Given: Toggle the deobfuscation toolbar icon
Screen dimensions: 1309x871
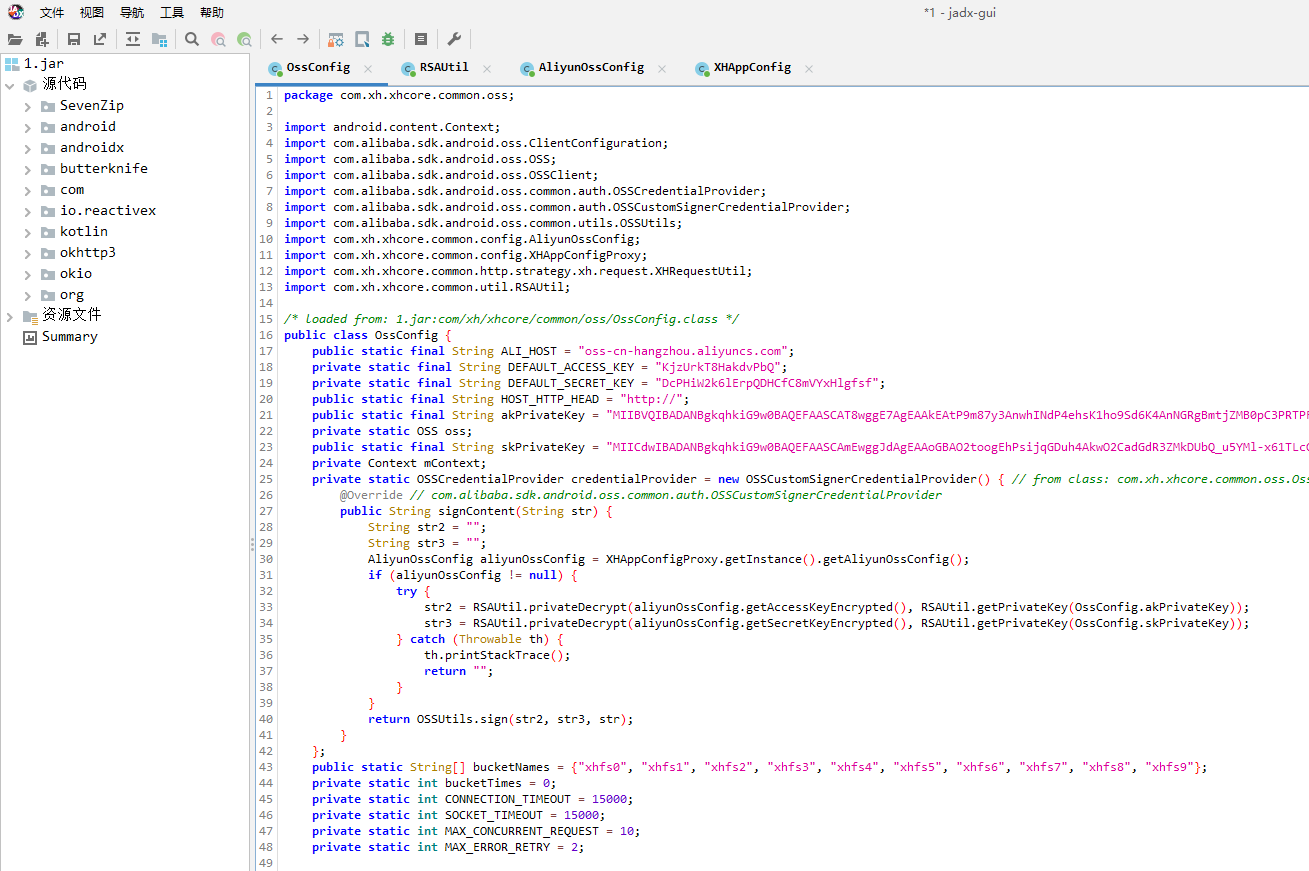Looking at the screenshot, I should [336, 39].
